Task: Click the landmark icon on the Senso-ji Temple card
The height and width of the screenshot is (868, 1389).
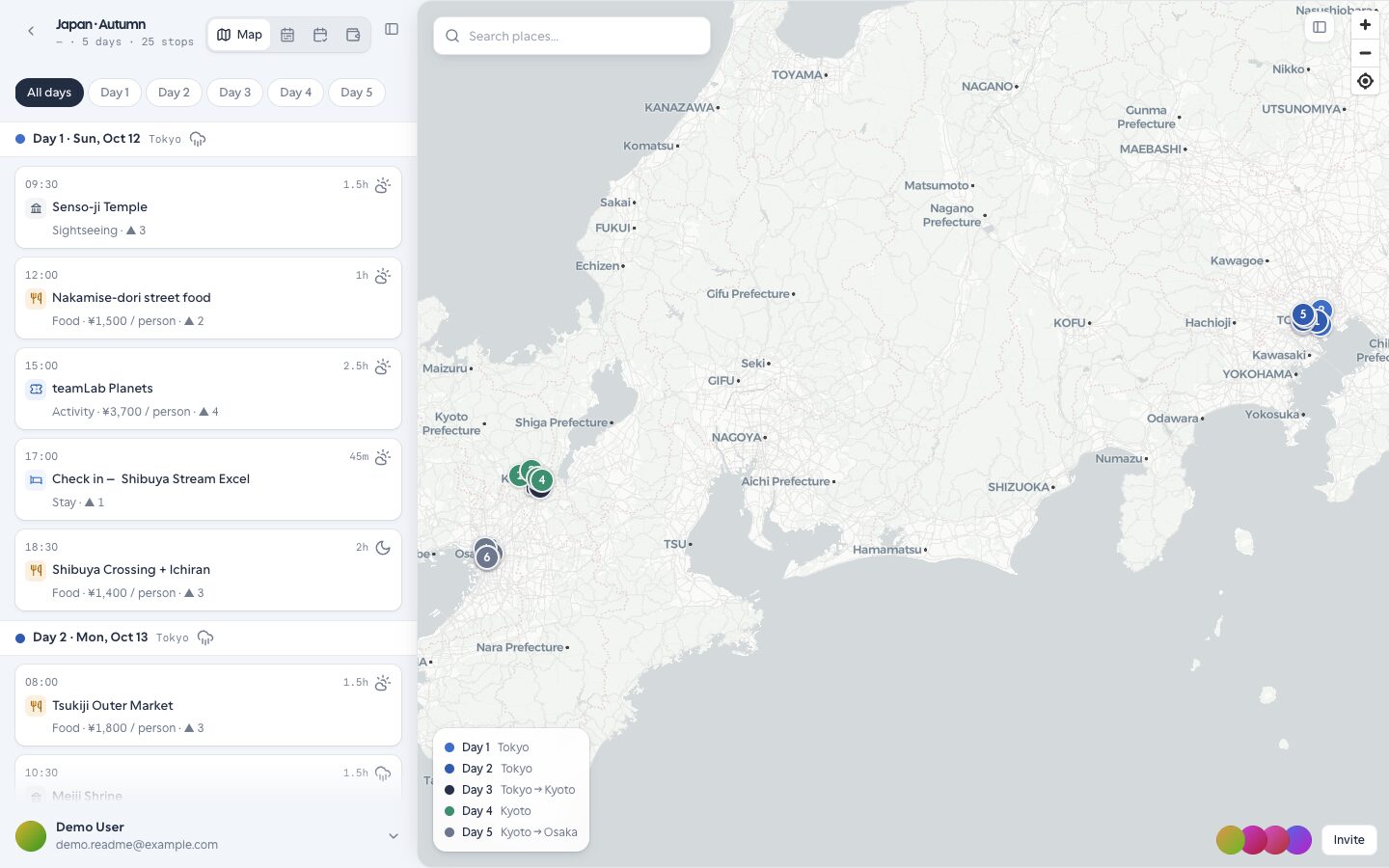Action: point(36,207)
